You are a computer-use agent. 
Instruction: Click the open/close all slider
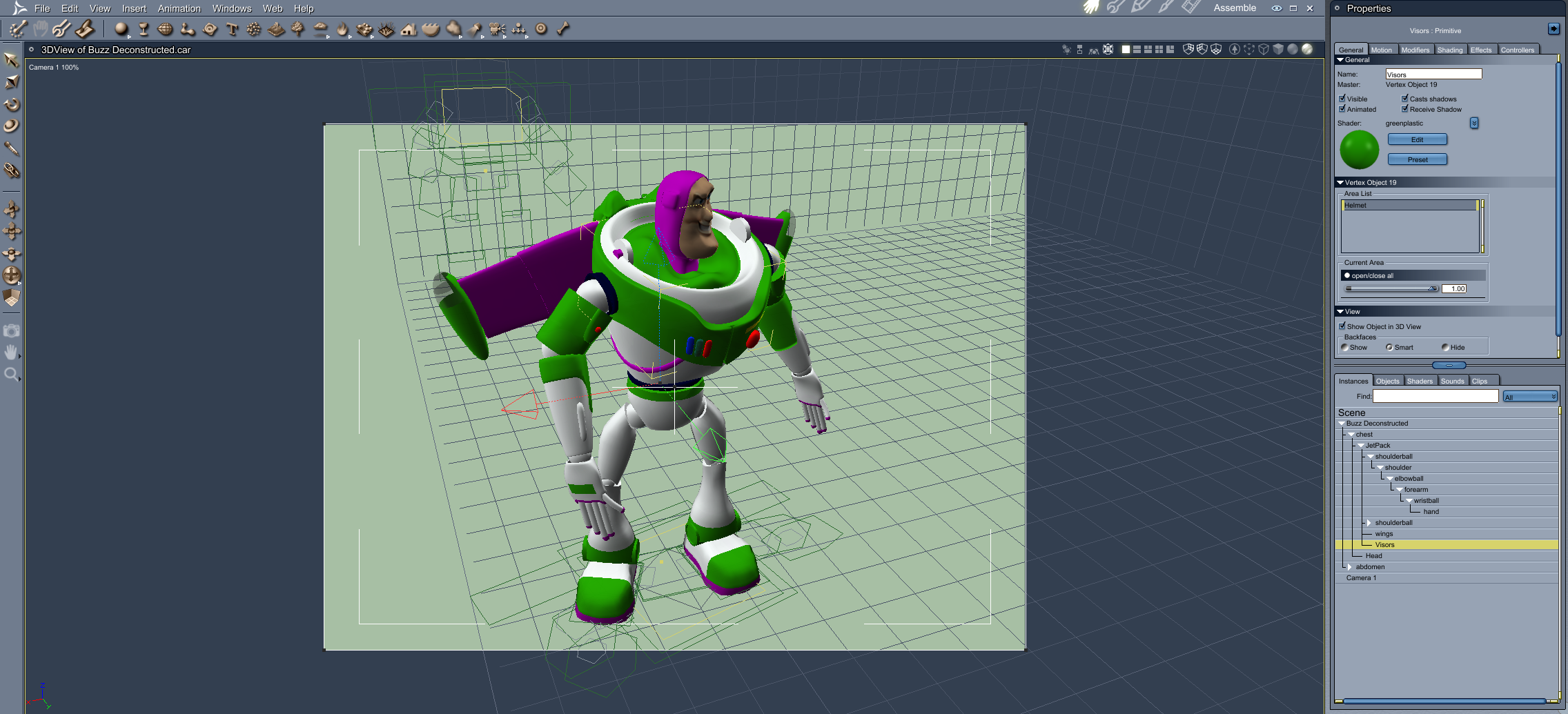click(1392, 289)
